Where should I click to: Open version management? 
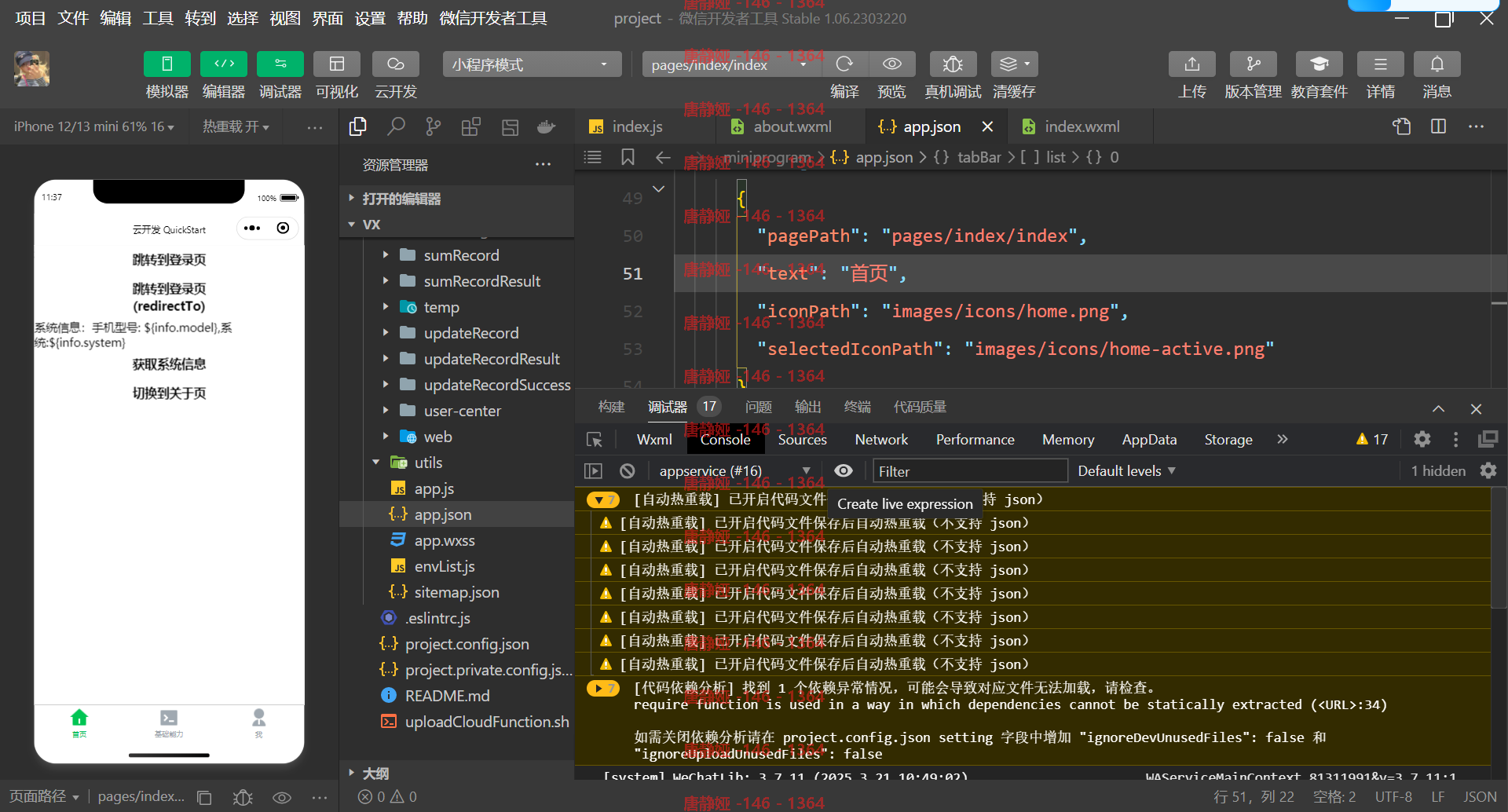tap(1254, 64)
